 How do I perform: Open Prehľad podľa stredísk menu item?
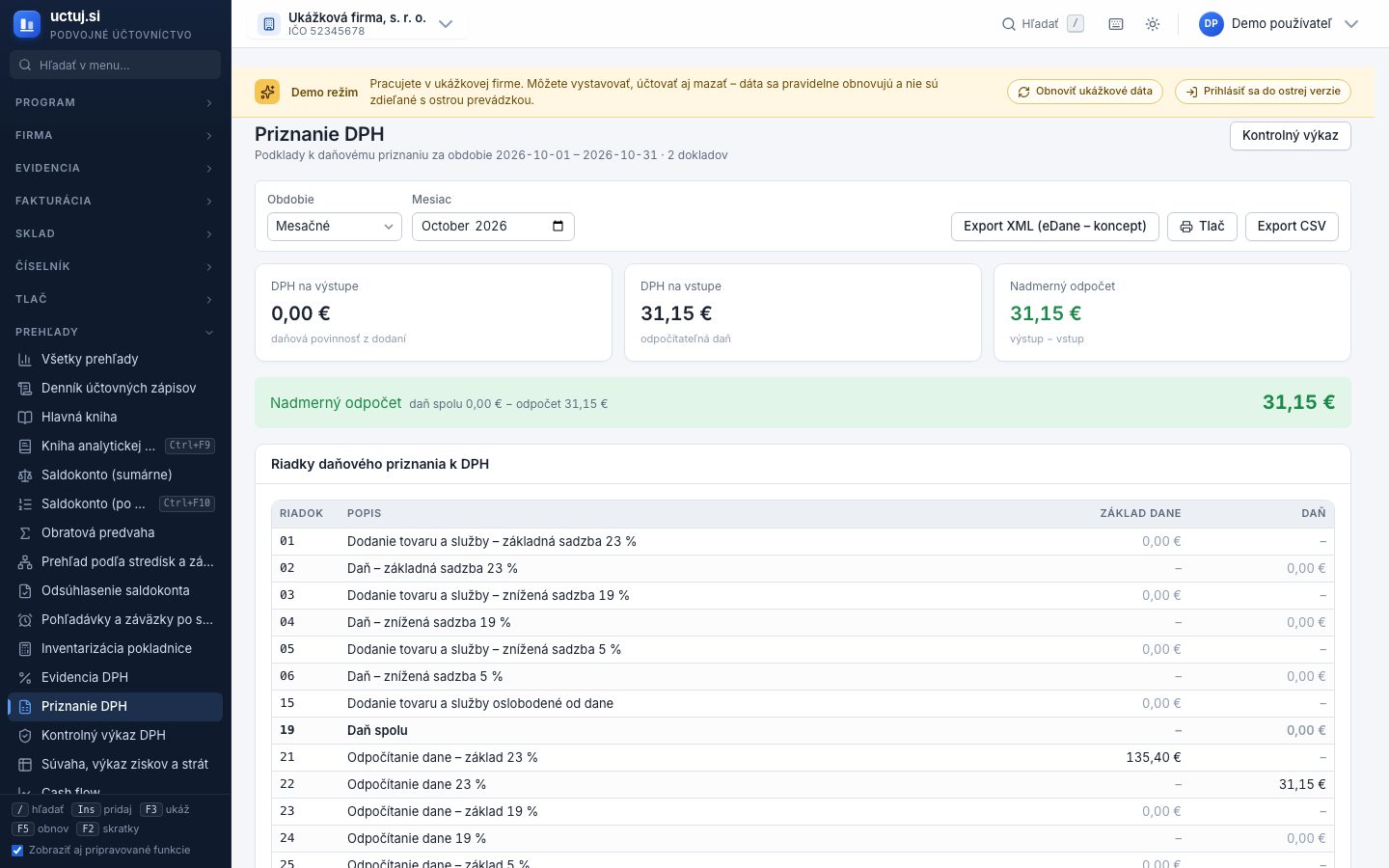[115, 561]
